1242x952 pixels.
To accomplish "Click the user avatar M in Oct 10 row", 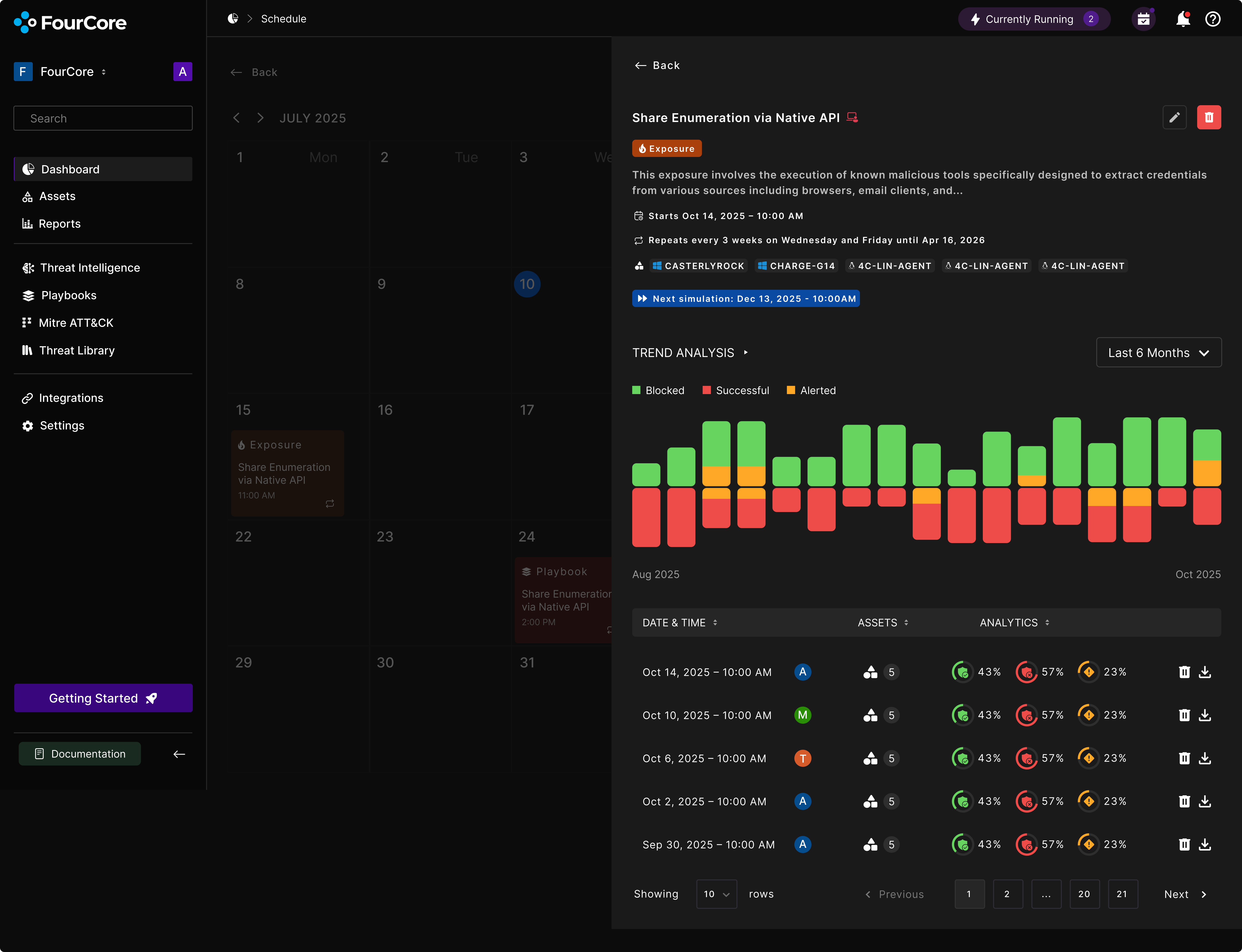I will (x=803, y=715).
